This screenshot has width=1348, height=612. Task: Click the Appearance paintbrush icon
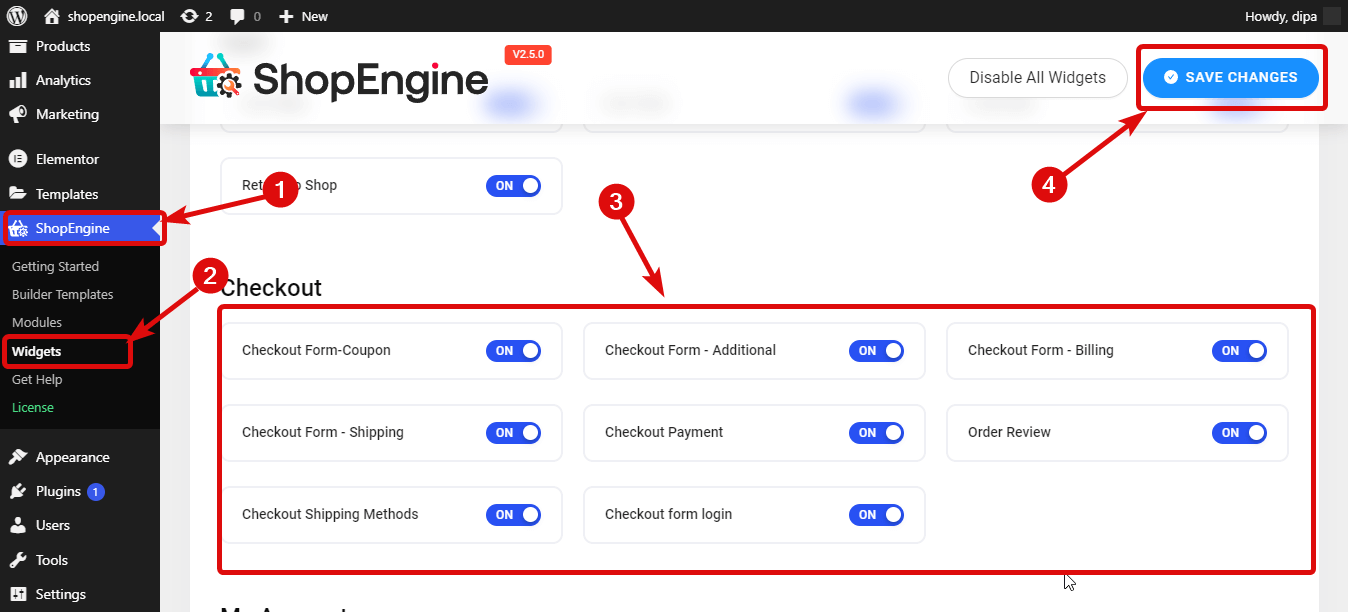click(x=17, y=457)
